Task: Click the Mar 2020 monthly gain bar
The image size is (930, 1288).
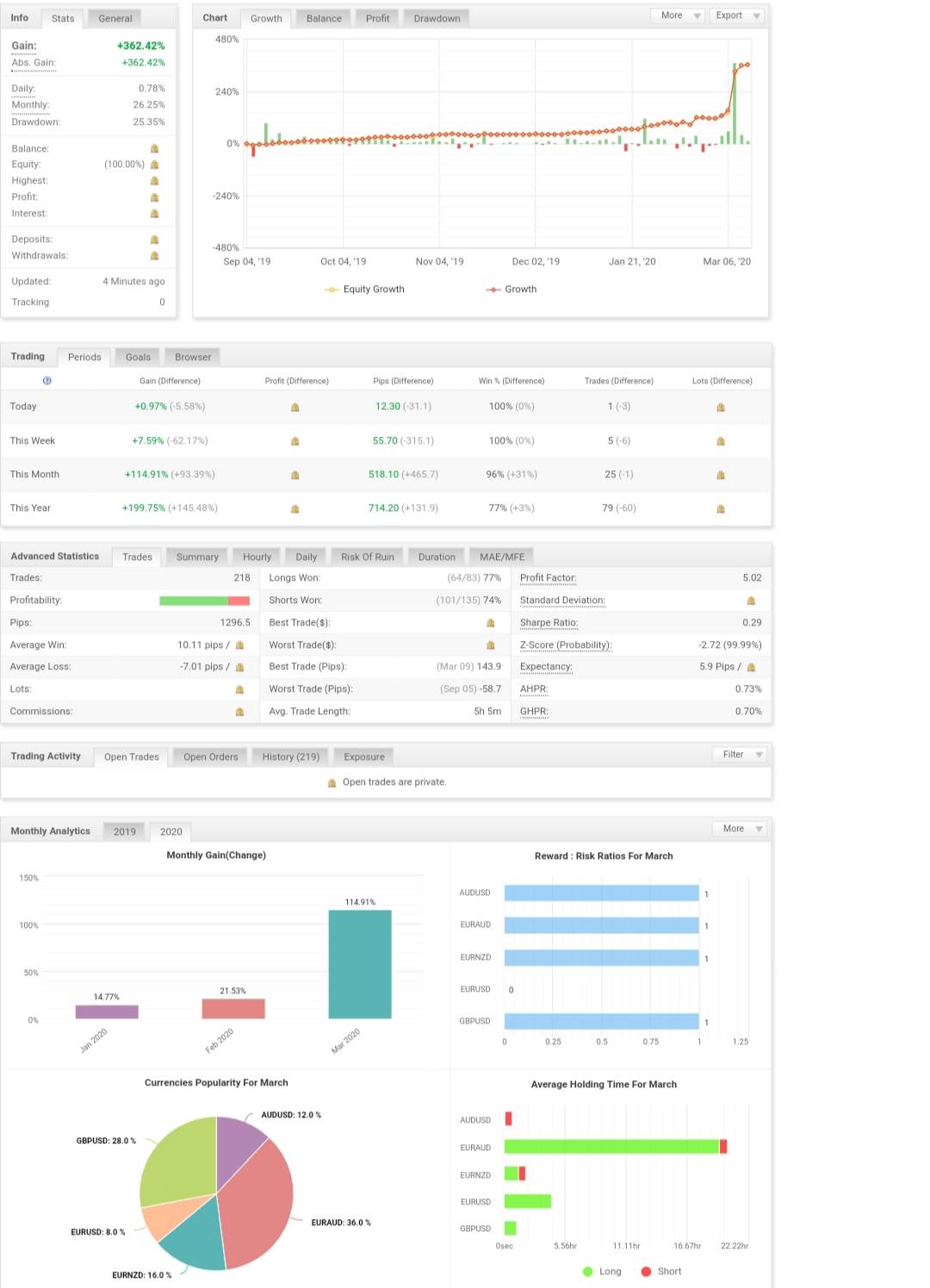Action: [360, 964]
